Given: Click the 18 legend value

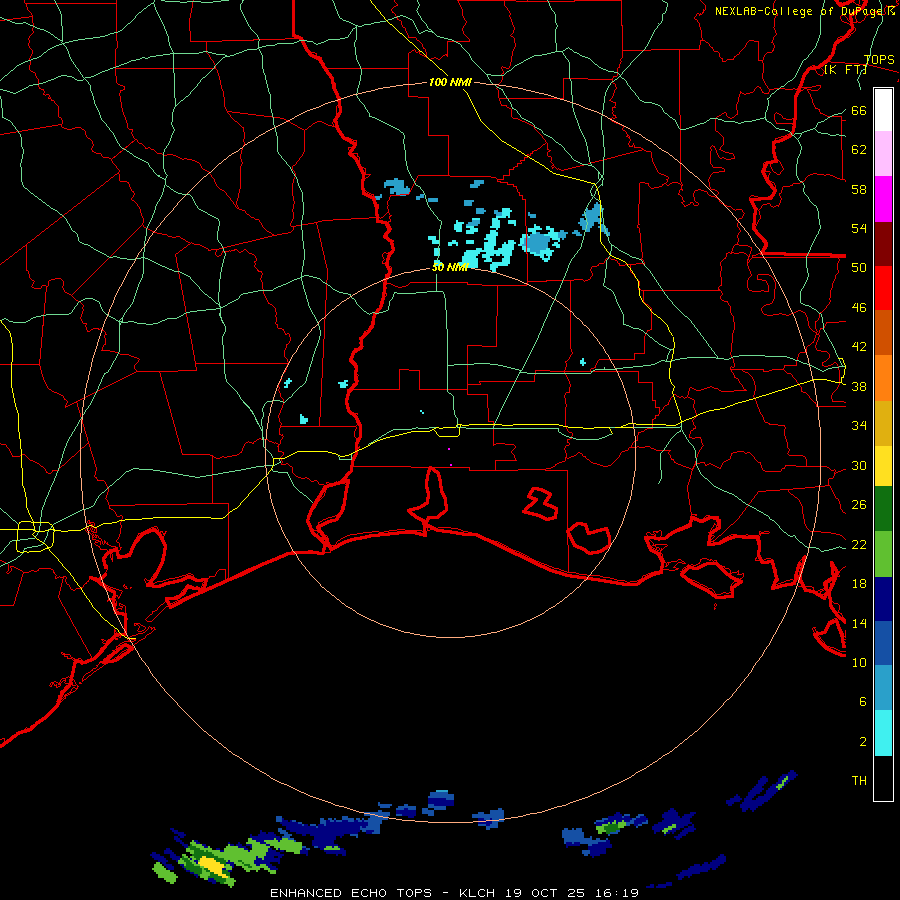Looking at the screenshot, I should tap(859, 584).
